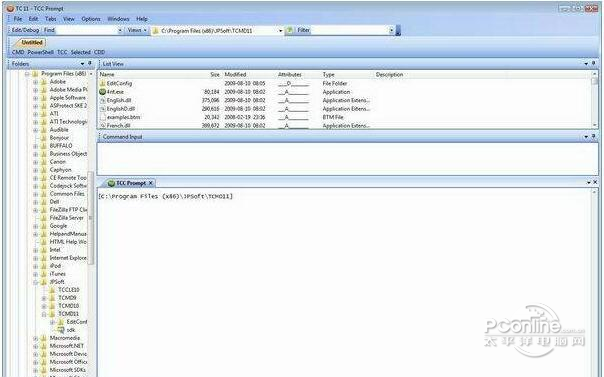604x377 pixels.
Task: Expand the TCMD9 folder node
Action: [44, 298]
